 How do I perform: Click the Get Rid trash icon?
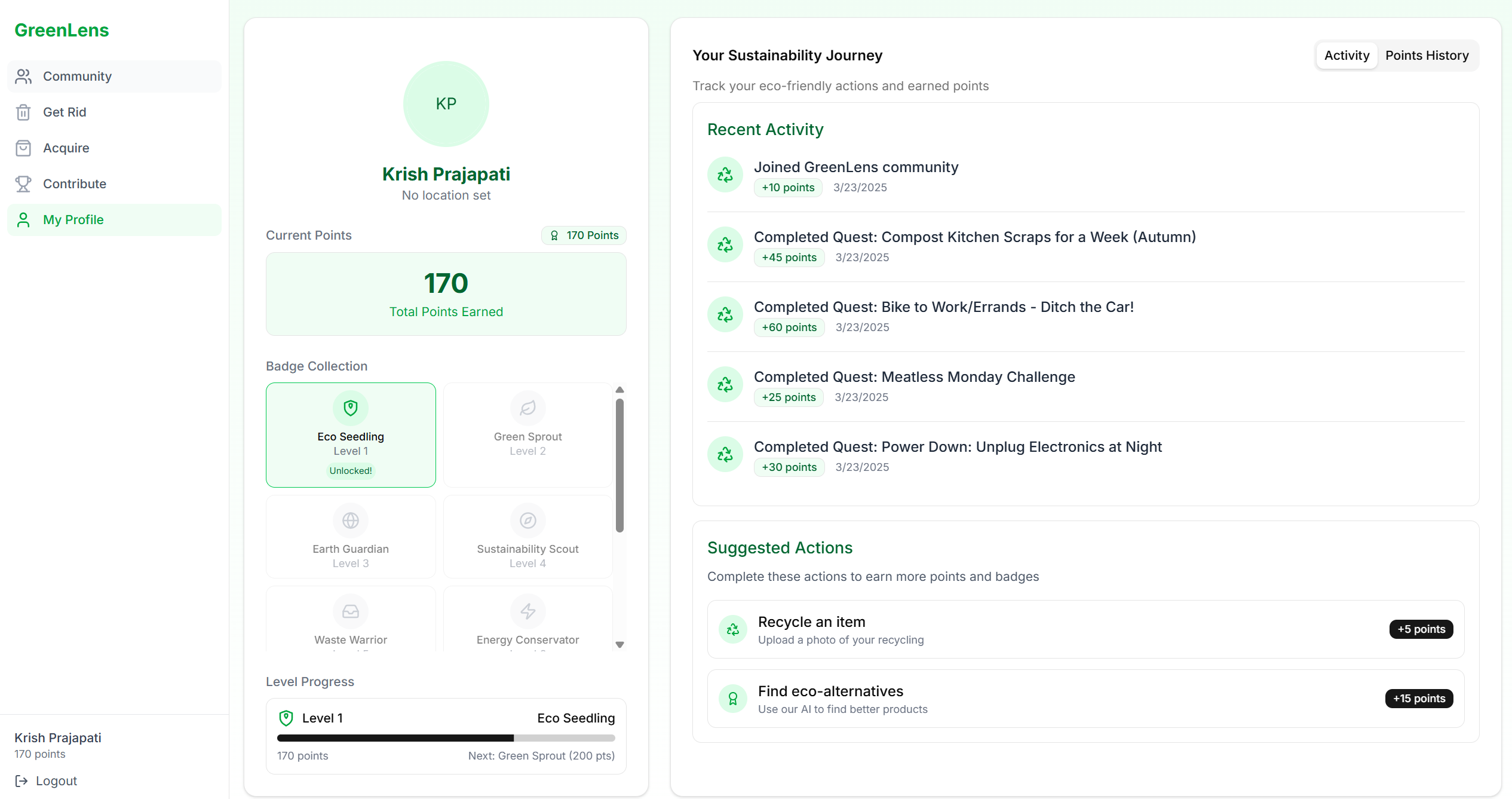23,112
